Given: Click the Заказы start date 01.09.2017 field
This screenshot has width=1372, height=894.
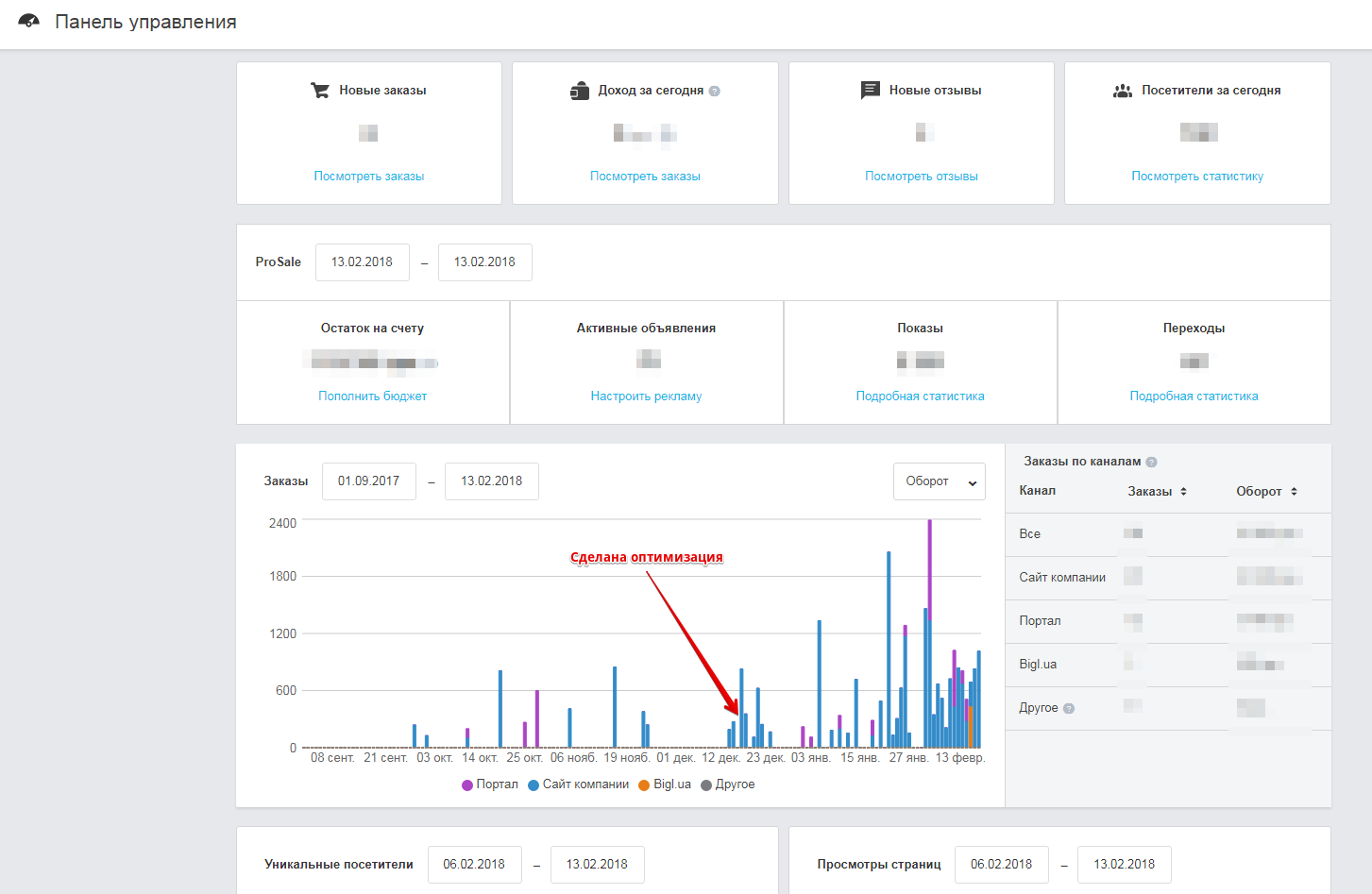Looking at the screenshot, I should (368, 481).
